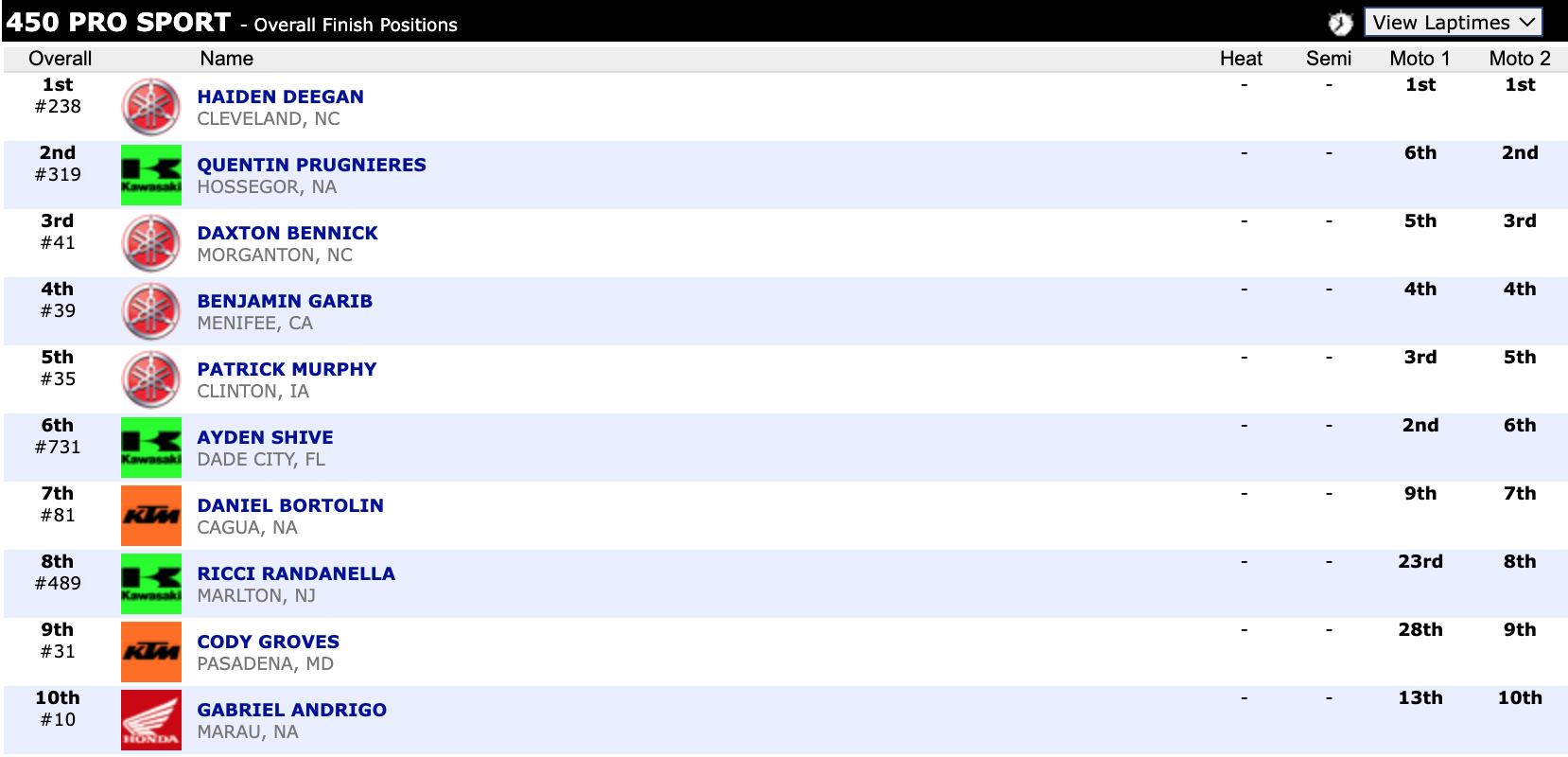
Task: Click Haiden Deegan's Yamaha logo
Action: pyautogui.click(x=150, y=107)
